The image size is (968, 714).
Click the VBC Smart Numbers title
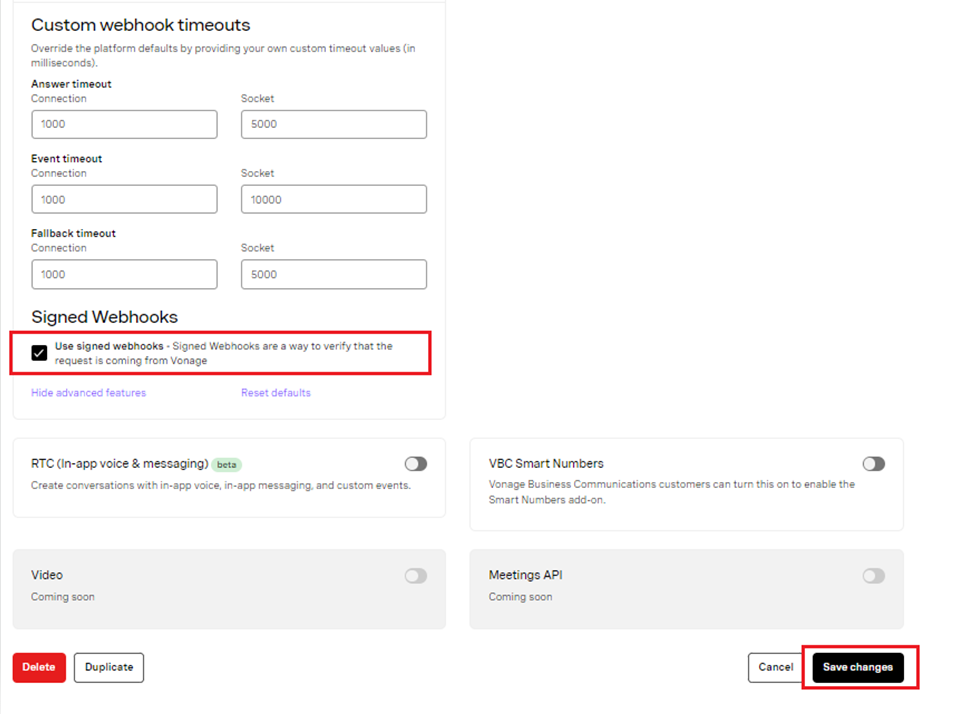point(546,463)
